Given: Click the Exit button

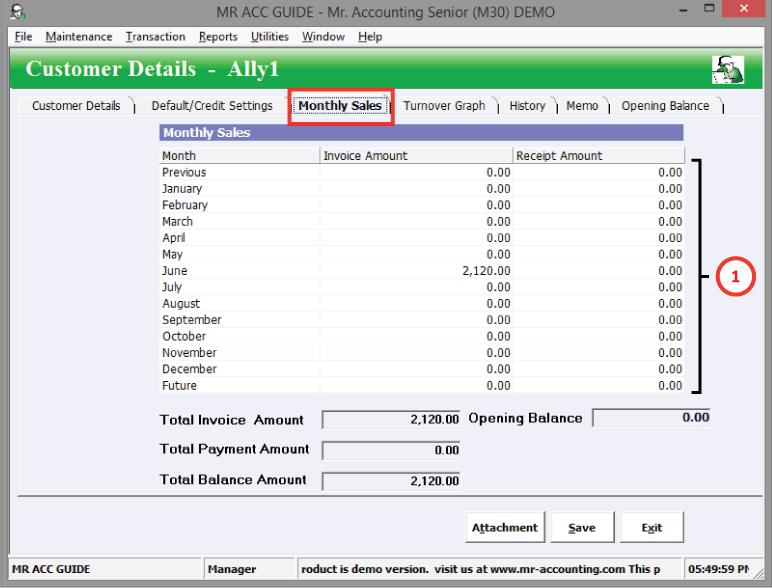Looking at the screenshot, I should tap(652, 527).
